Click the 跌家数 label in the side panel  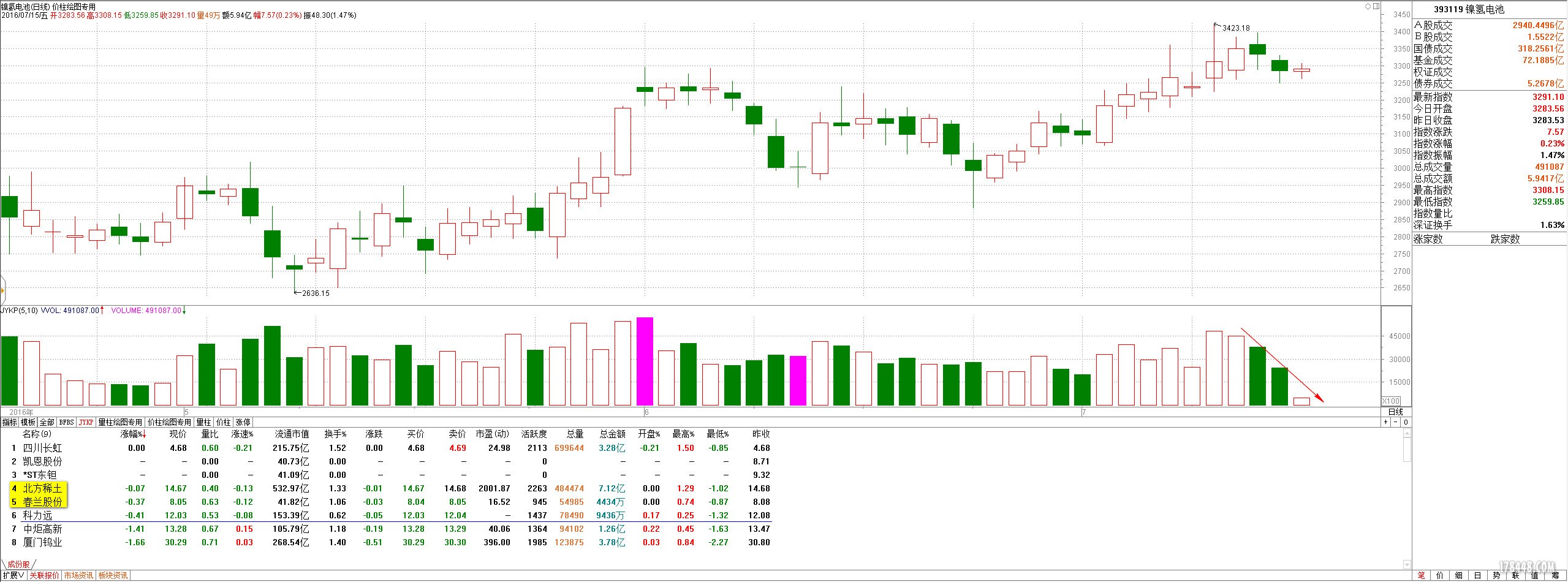[1506, 239]
